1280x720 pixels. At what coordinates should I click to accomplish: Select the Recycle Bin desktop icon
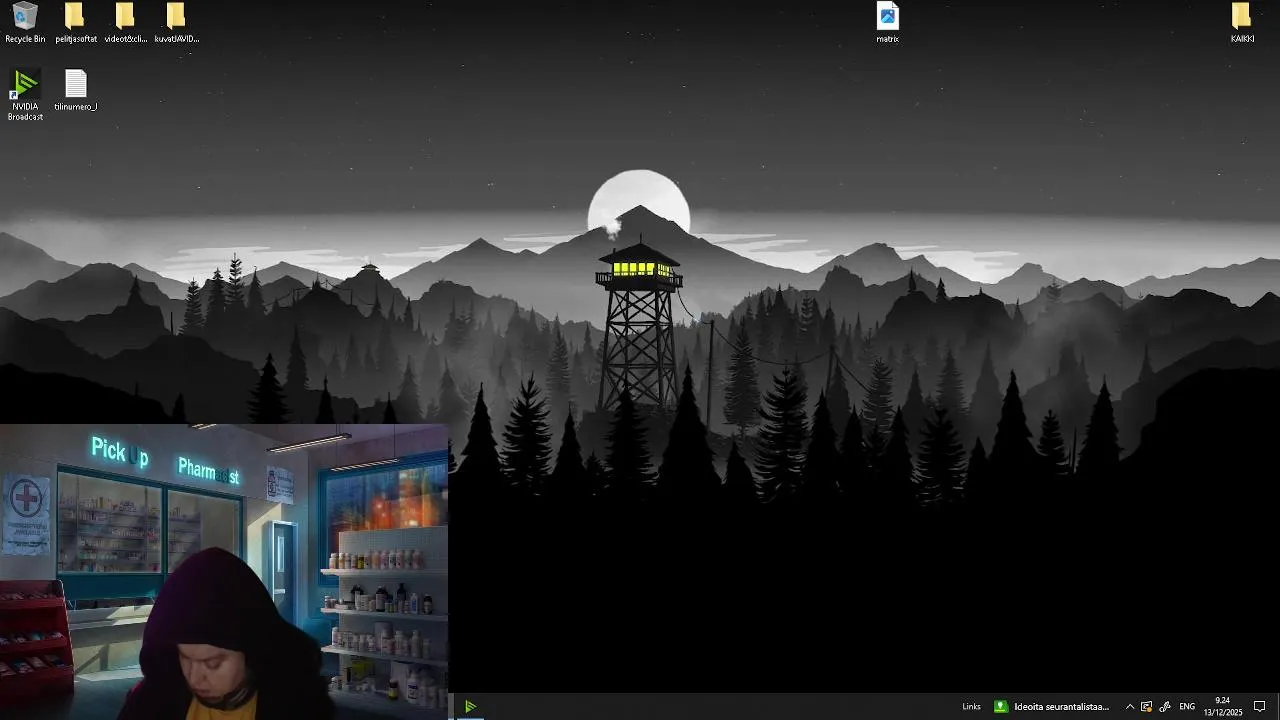tap(25, 23)
